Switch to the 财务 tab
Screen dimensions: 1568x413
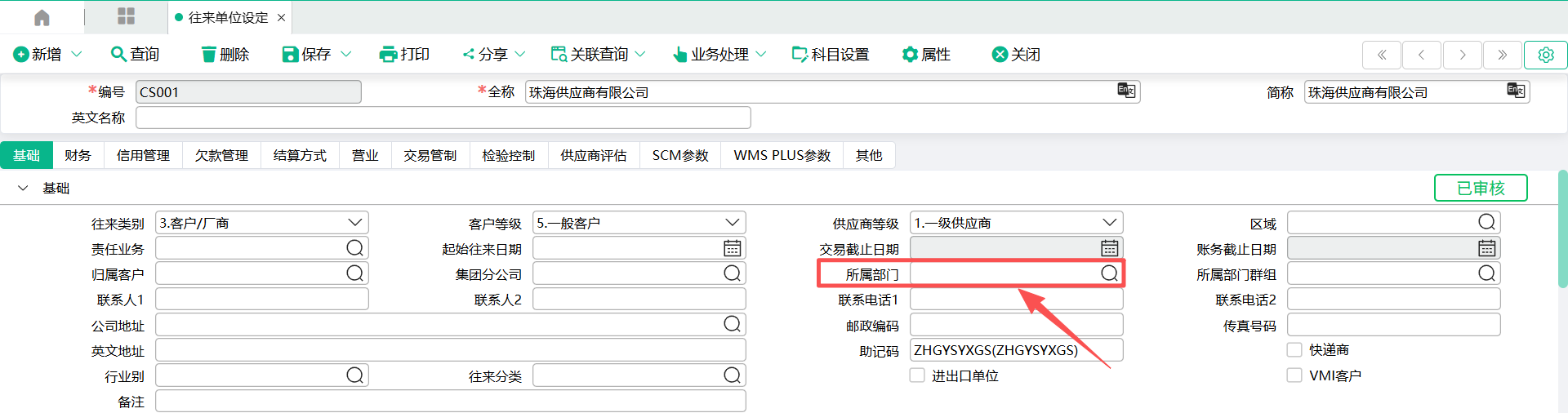78,155
